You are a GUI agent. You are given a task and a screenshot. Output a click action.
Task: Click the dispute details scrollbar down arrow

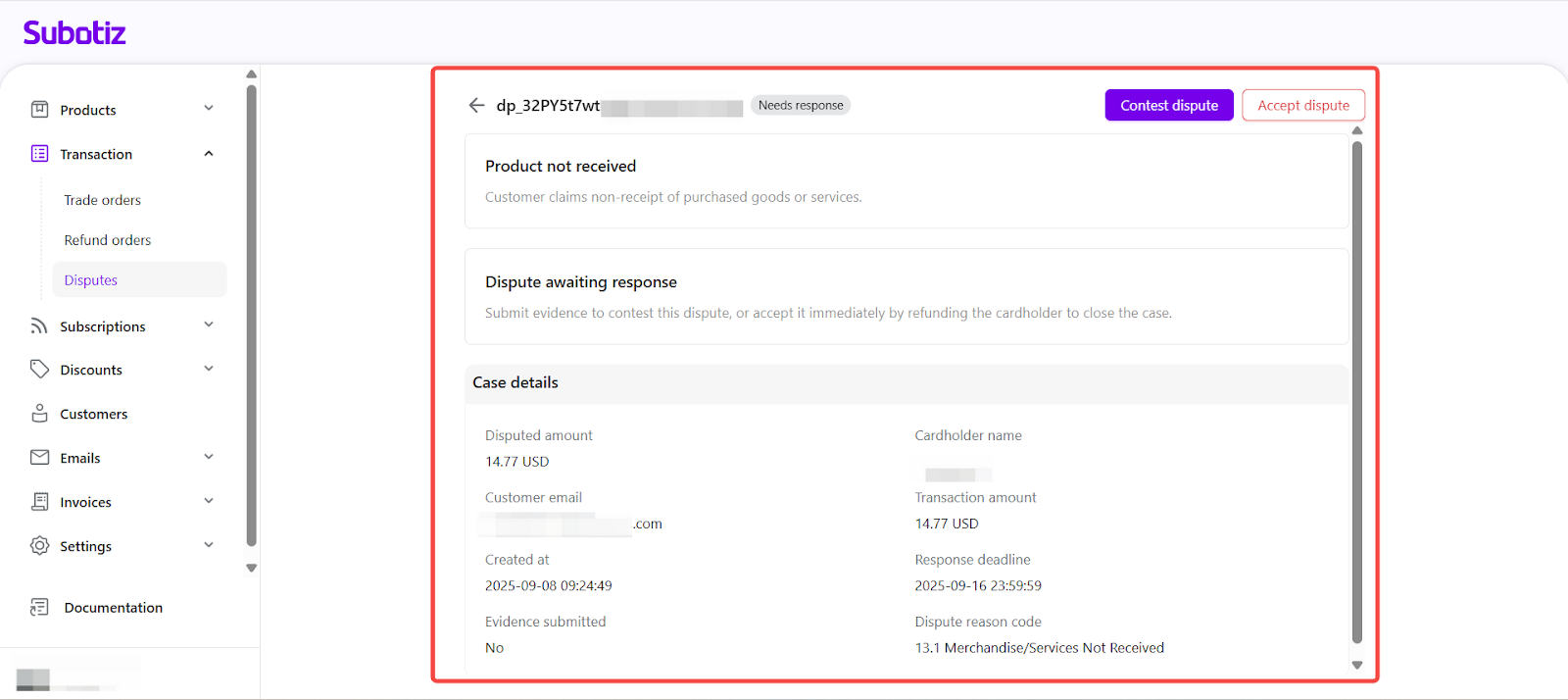[1357, 665]
